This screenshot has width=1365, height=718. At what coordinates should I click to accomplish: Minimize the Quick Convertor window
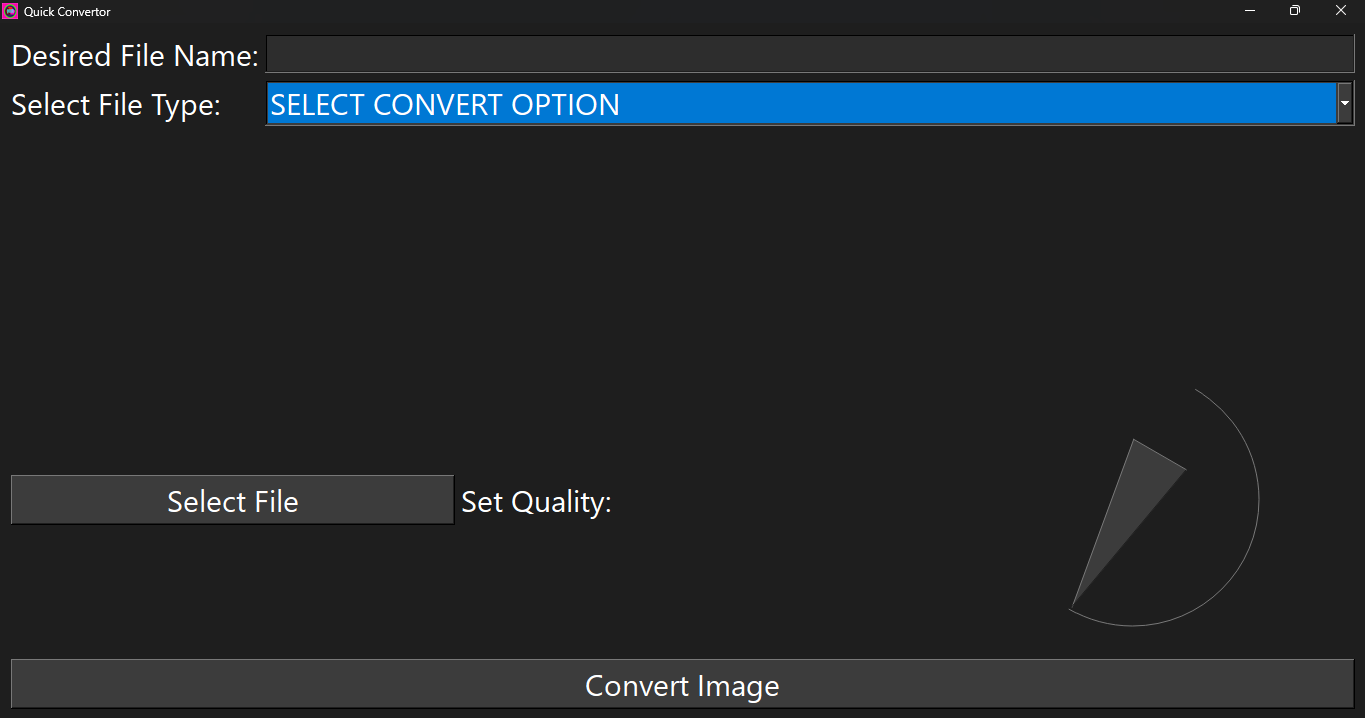[1250, 11]
